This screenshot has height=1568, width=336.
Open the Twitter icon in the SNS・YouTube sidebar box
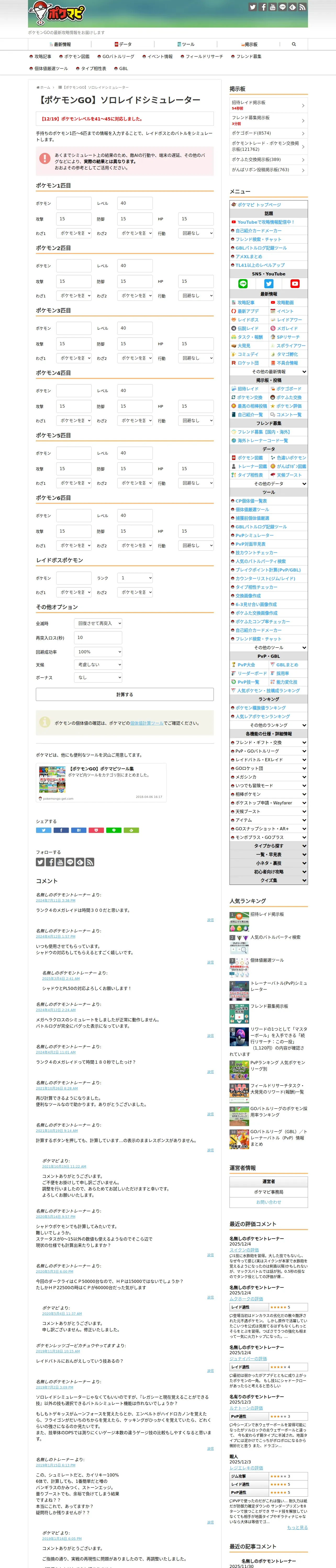269,284
